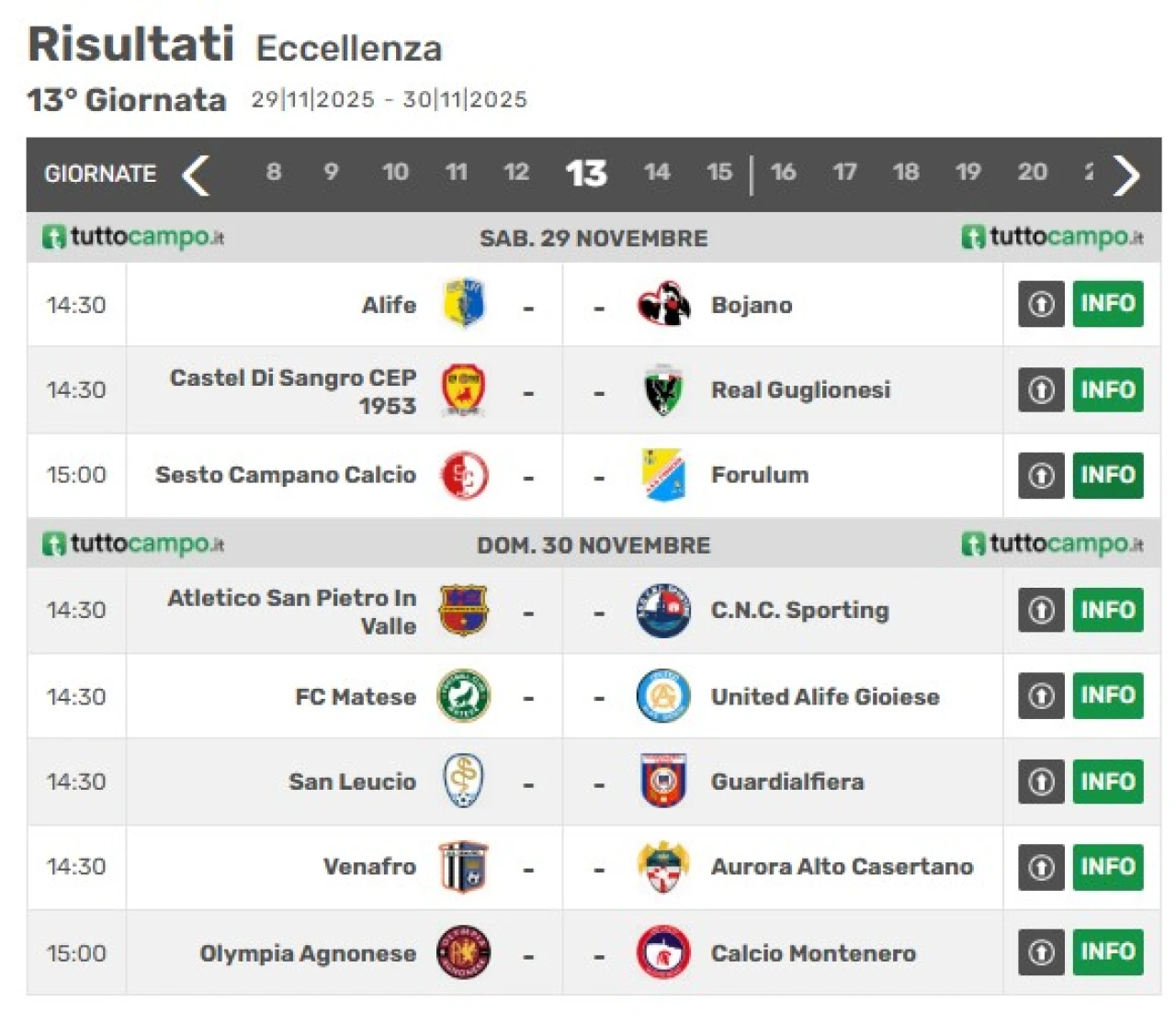Switch to giornata 14
The image size is (1176, 1024).
(x=657, y=172)
